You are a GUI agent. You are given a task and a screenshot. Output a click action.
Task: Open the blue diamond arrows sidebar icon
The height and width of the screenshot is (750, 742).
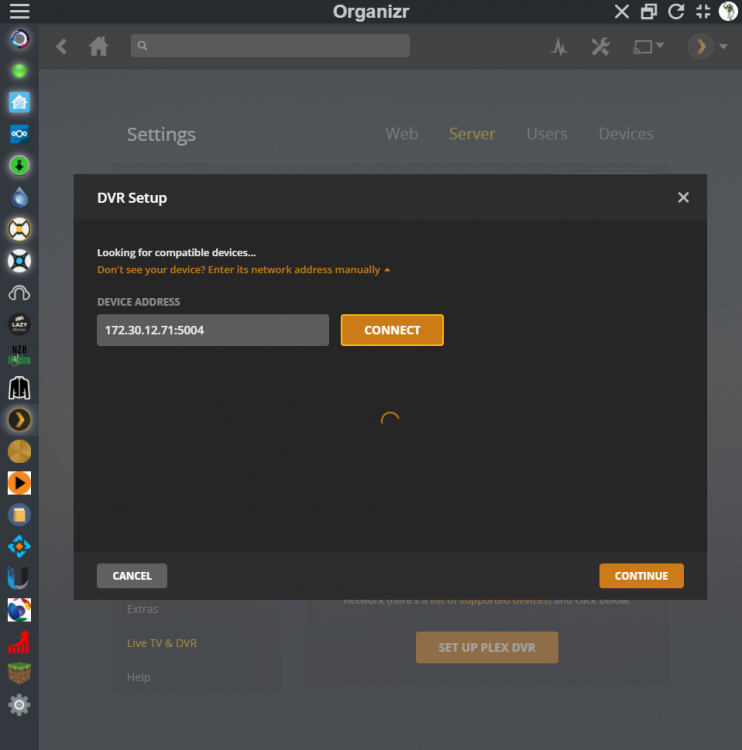click(20, 547)
